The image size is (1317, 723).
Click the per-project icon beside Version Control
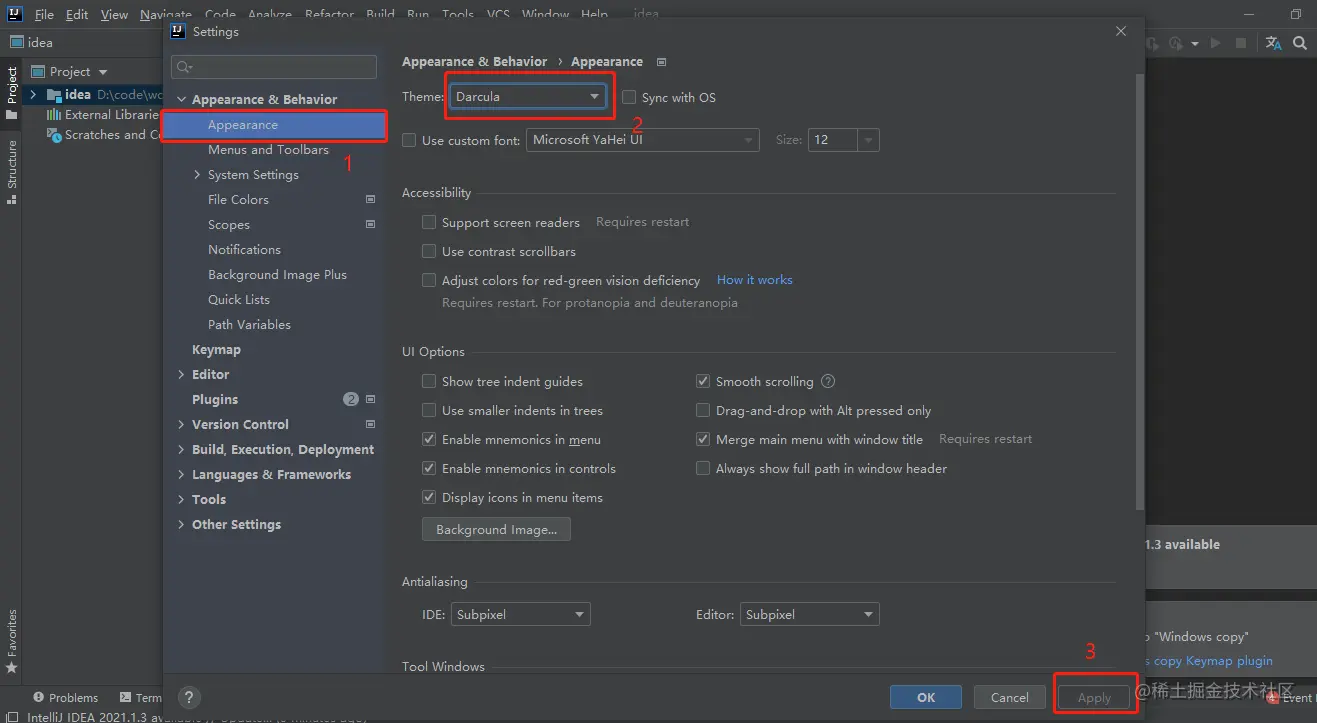pos(370,424)
